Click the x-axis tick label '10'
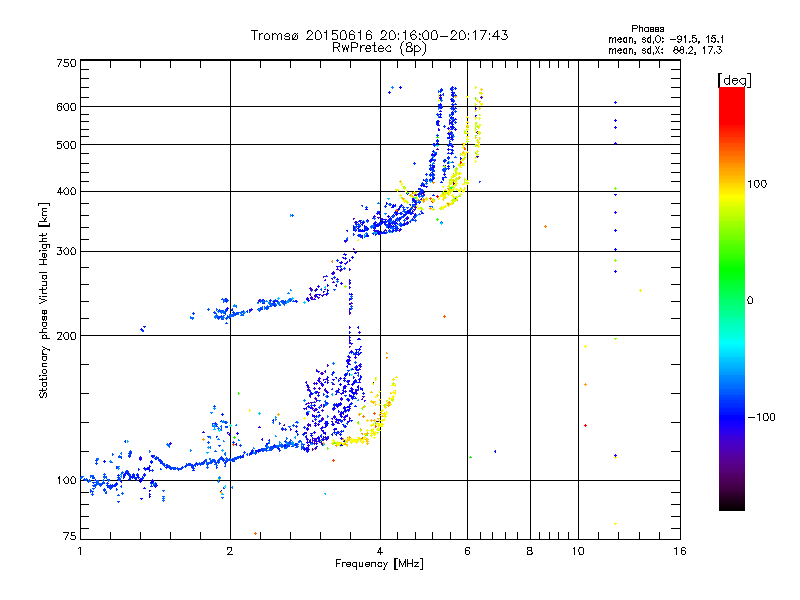The image size is (800, 600). coord(578,551)
